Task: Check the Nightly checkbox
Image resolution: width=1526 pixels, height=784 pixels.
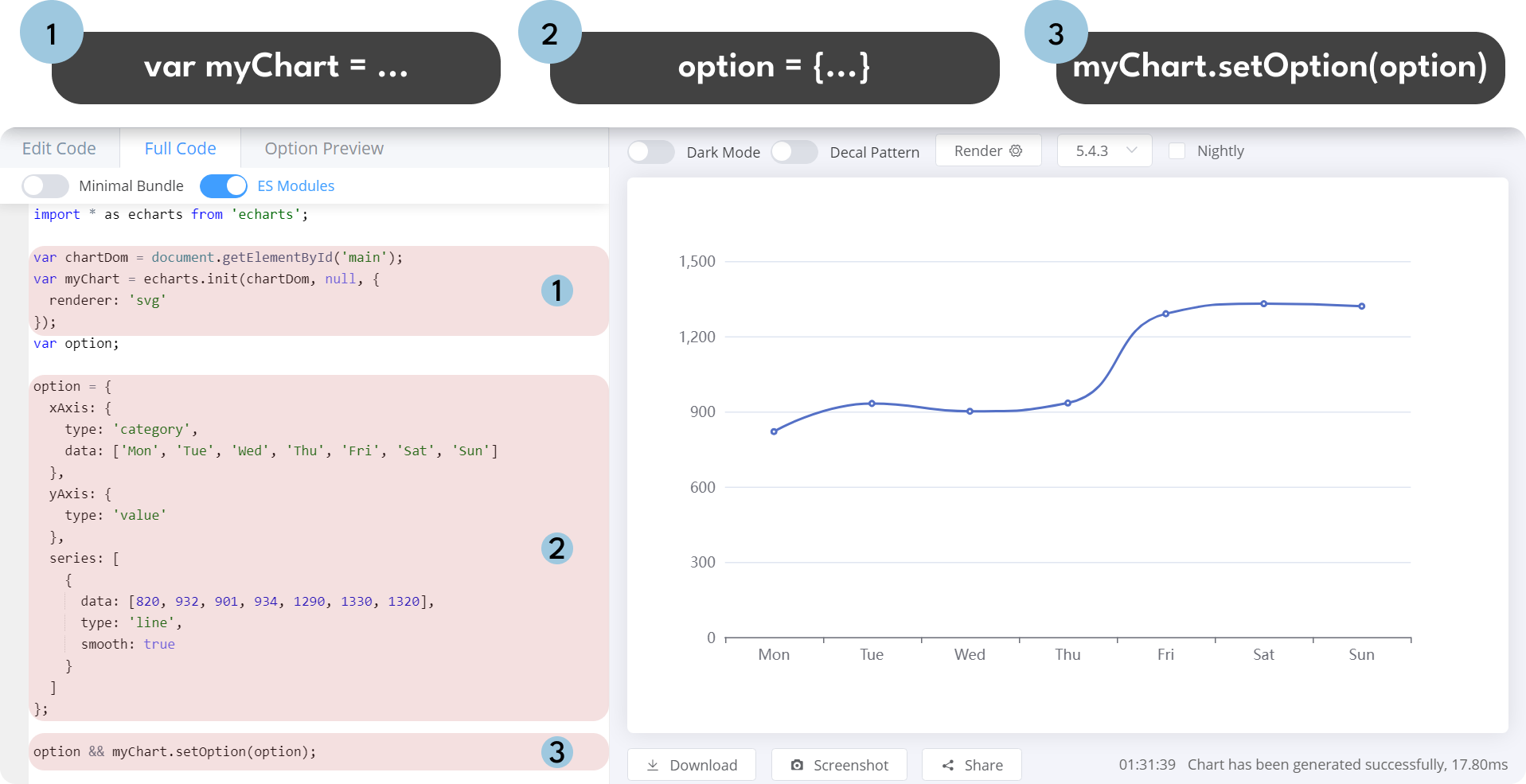Action: [1177, 150]
